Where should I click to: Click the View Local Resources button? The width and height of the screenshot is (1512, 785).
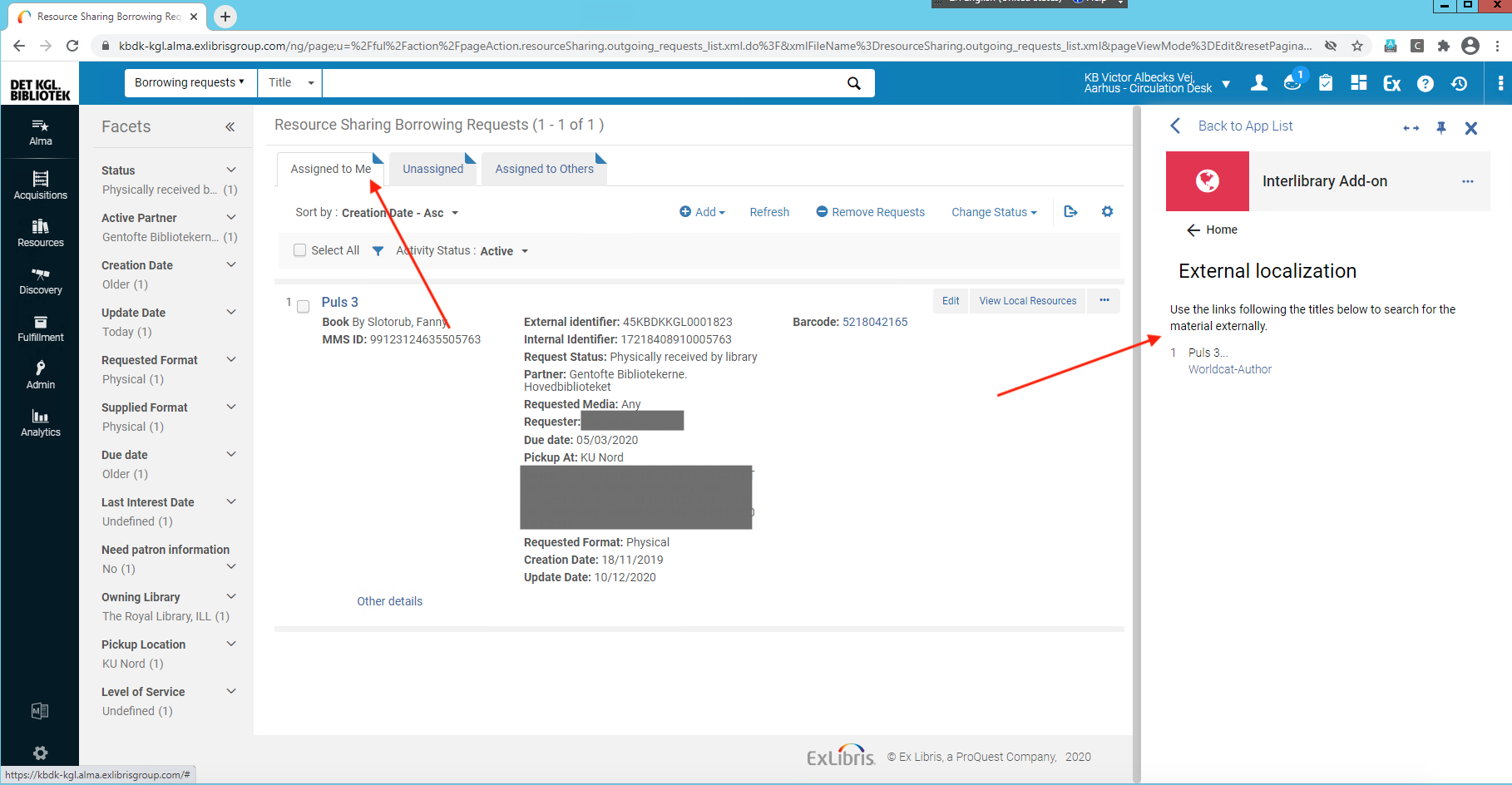point(1027,300)
